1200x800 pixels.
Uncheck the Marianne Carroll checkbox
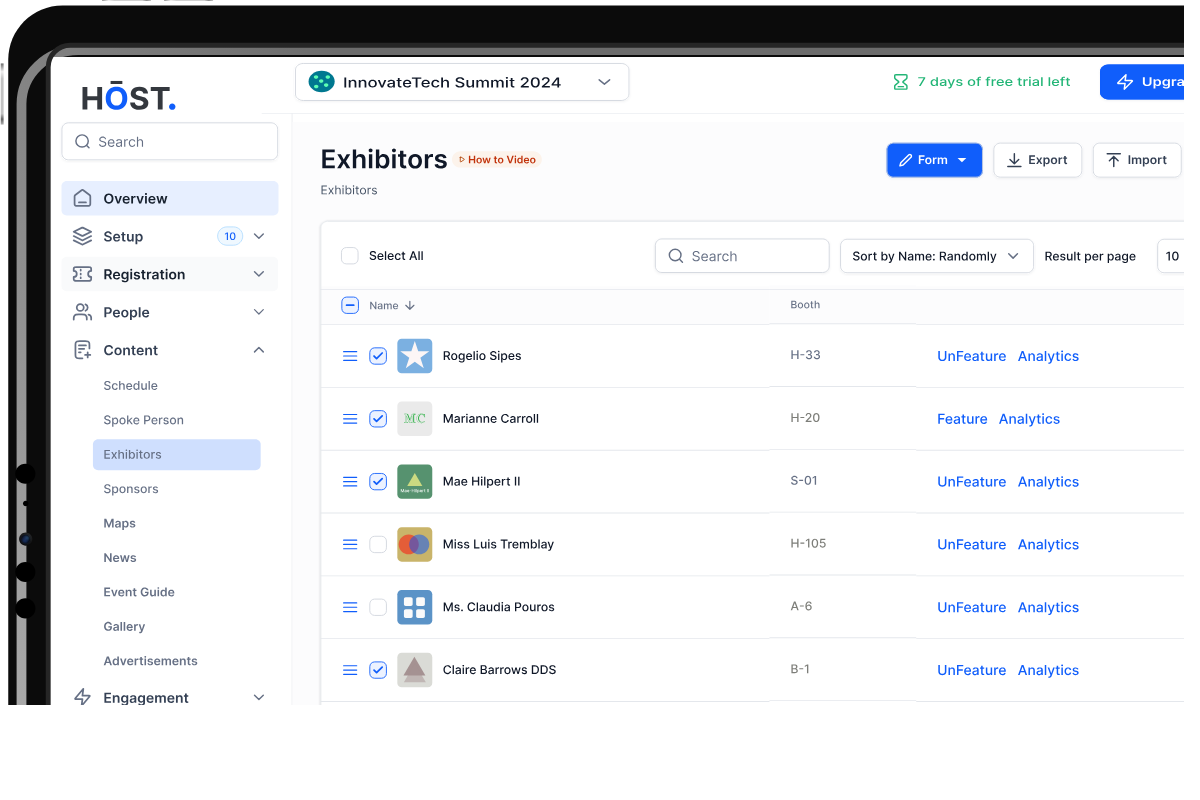[378, 419]
